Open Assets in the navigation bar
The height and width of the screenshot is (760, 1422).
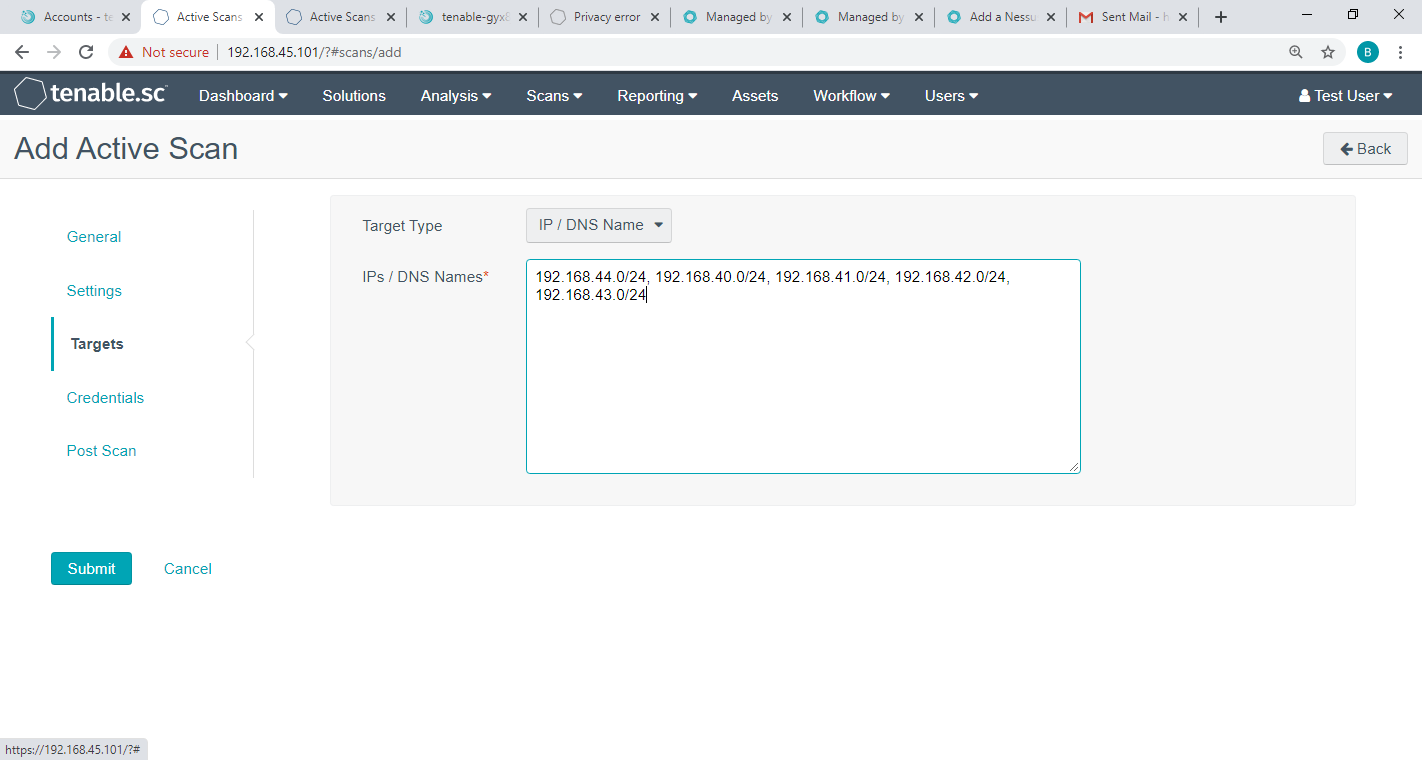click(x=755, y=96)
